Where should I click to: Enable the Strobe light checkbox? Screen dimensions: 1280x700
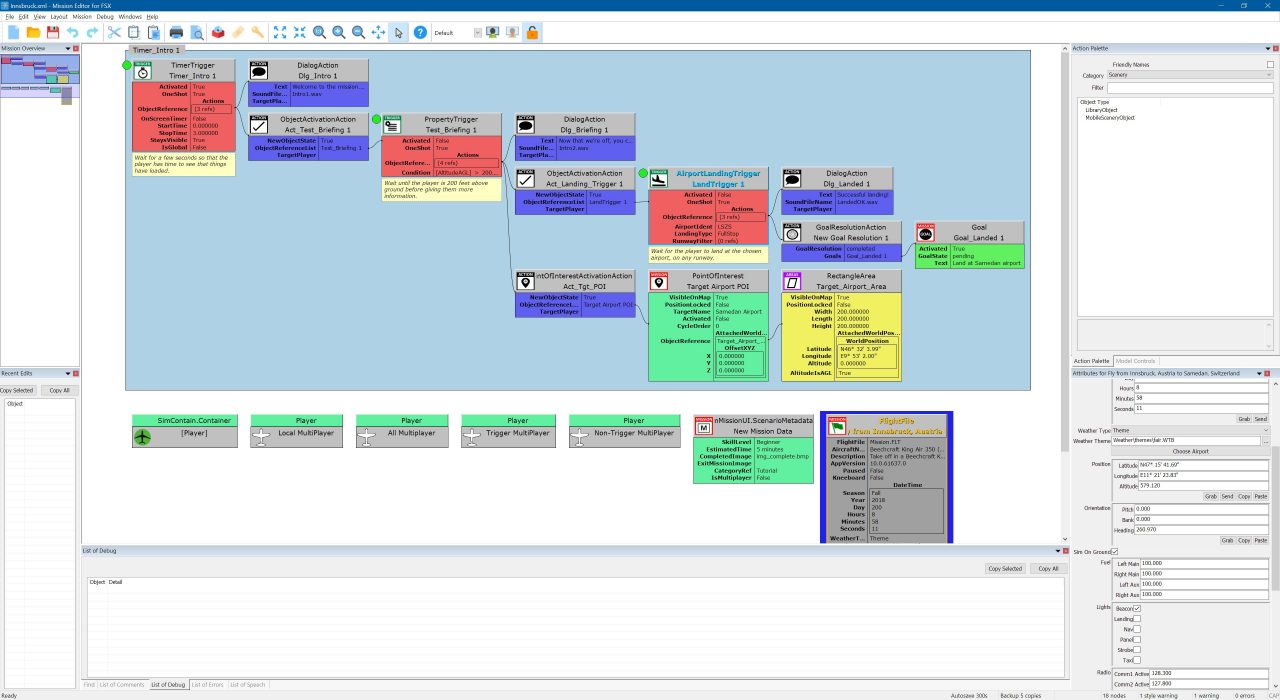point(1137,649)
